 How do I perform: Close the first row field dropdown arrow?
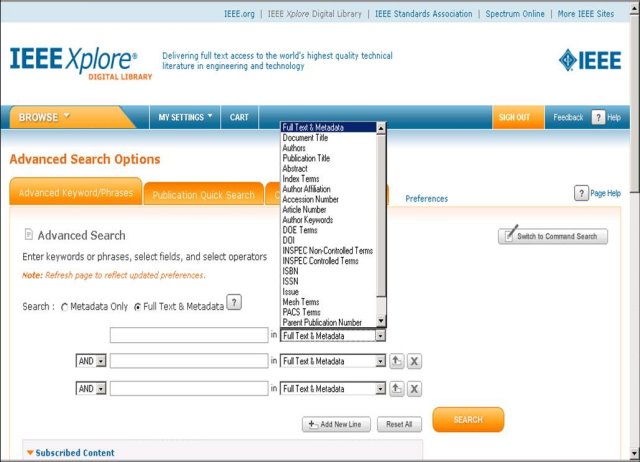click(x=380, y=336)
